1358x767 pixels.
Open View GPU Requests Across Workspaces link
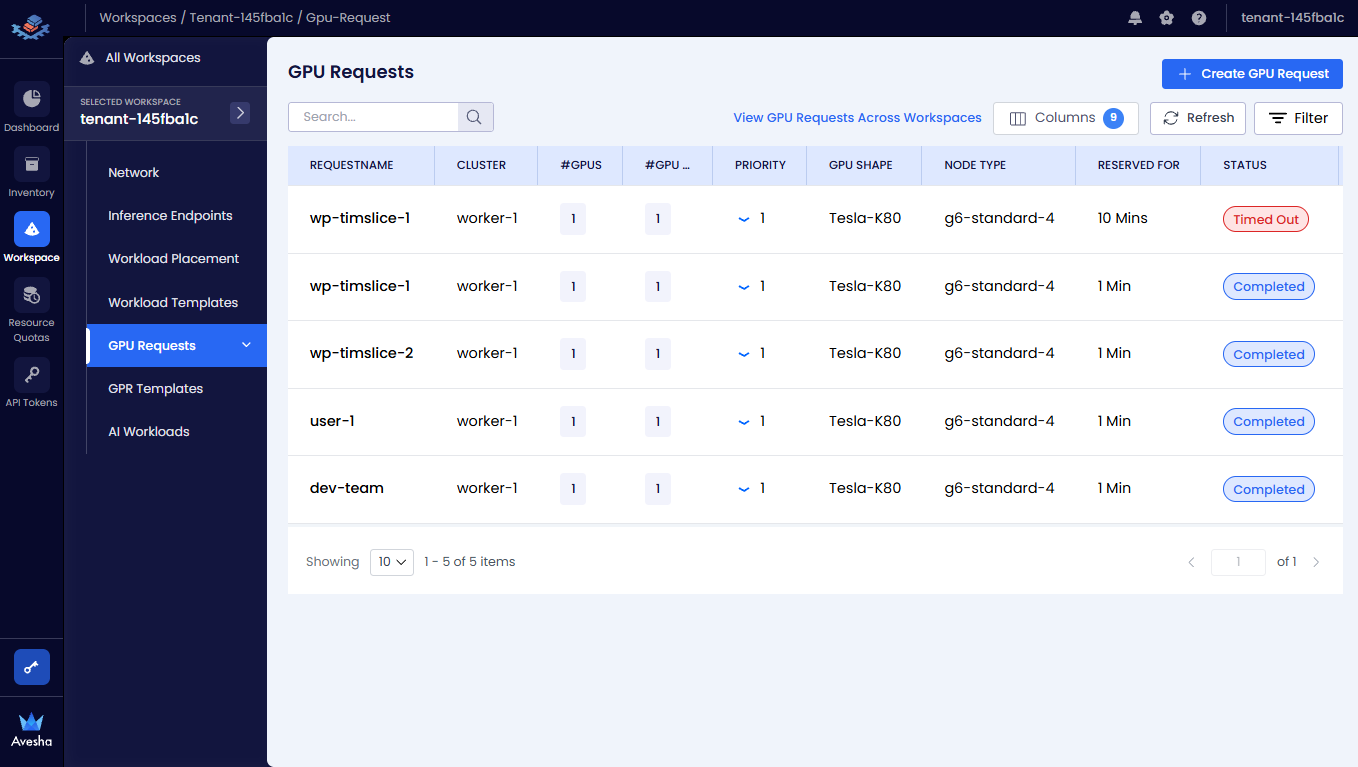pyautogui.click(x=857, y=118)
